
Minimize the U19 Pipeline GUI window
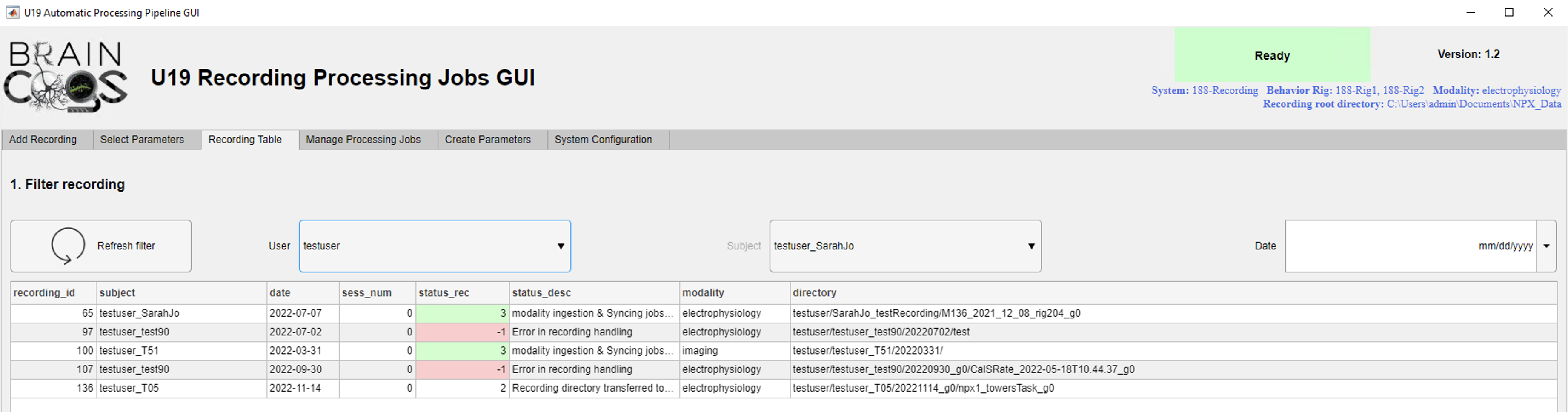[1471, 12]
